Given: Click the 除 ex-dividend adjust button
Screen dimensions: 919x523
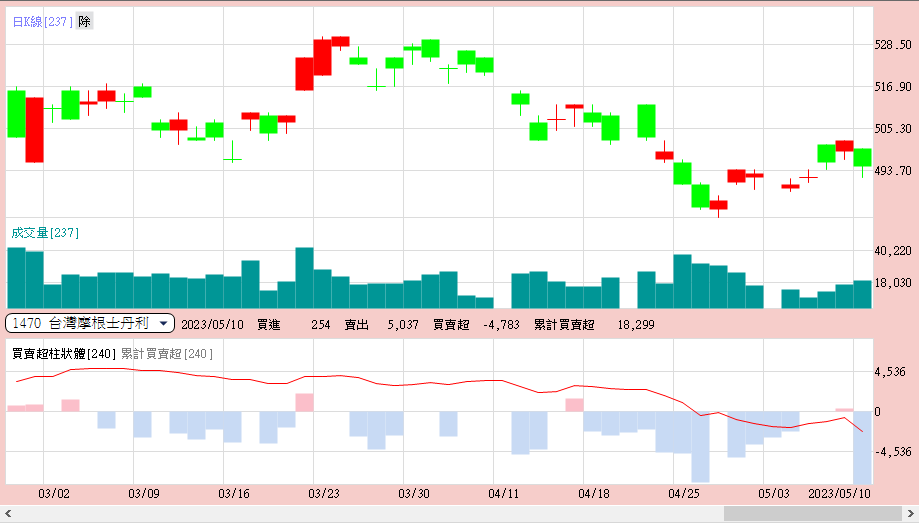Looking at the screenshot, I should click(x=84, y=22).
